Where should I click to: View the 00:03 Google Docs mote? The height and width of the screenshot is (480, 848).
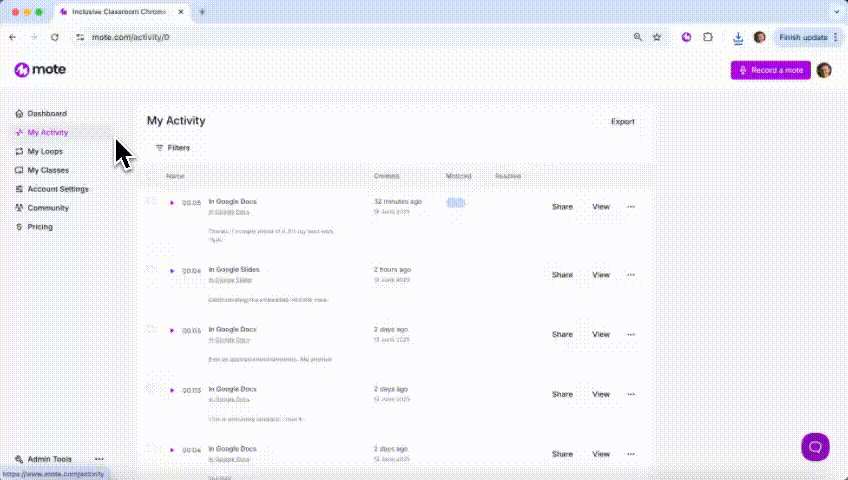601,395
